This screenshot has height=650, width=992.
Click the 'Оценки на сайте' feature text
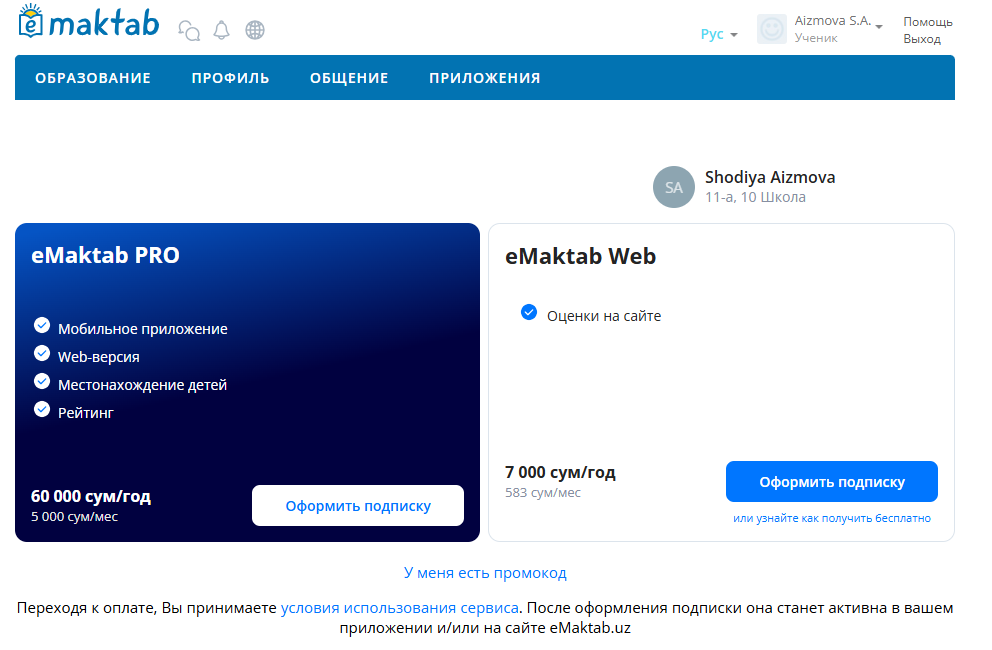point(604,316)
